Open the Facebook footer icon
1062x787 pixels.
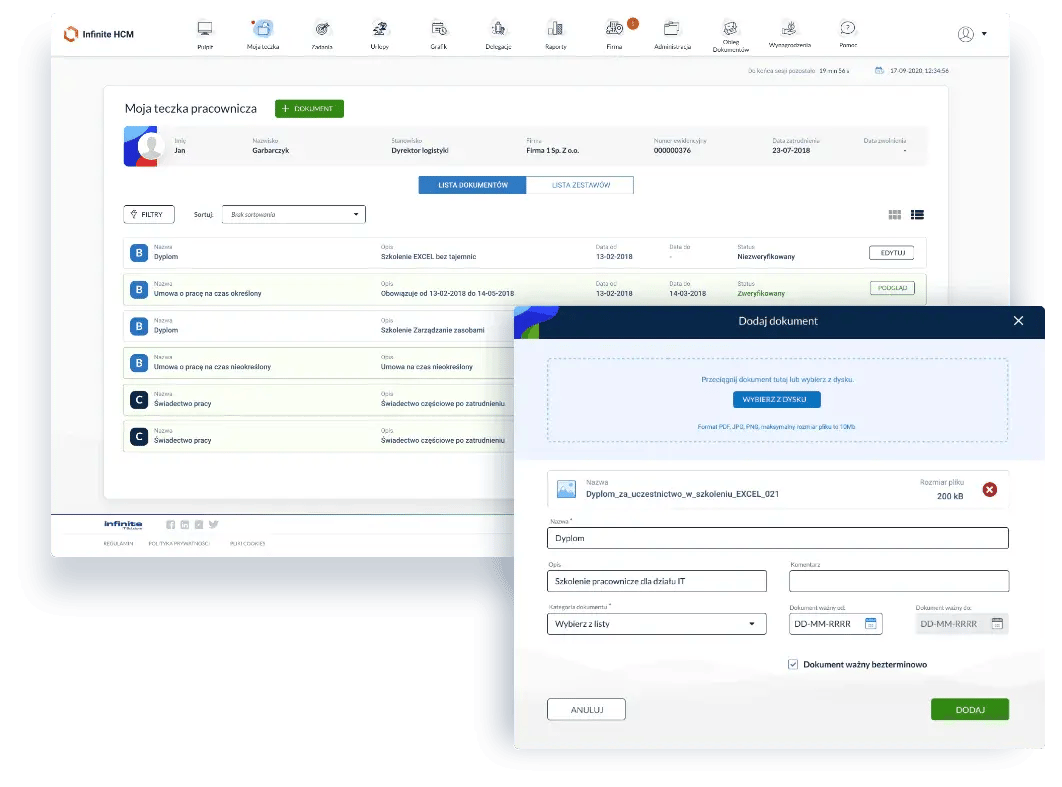[x=171, y=524]
